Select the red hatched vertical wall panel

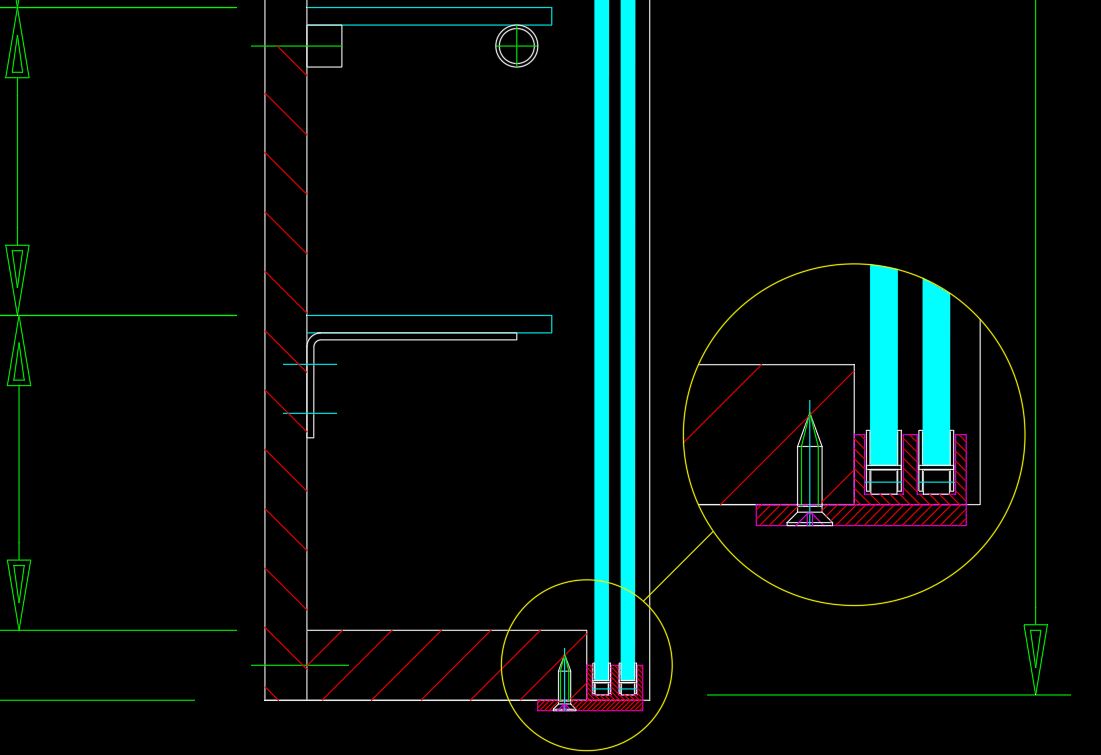pyautogui.click(x=286, y=350)
